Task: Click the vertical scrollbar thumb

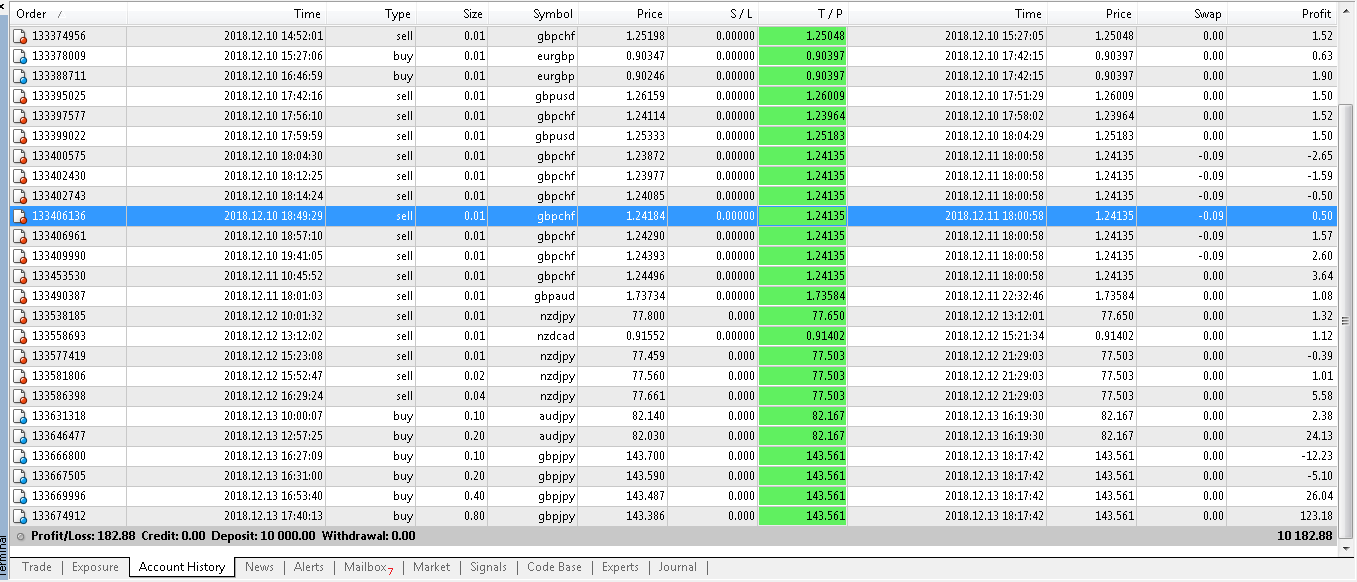Action: [1346, 318]
